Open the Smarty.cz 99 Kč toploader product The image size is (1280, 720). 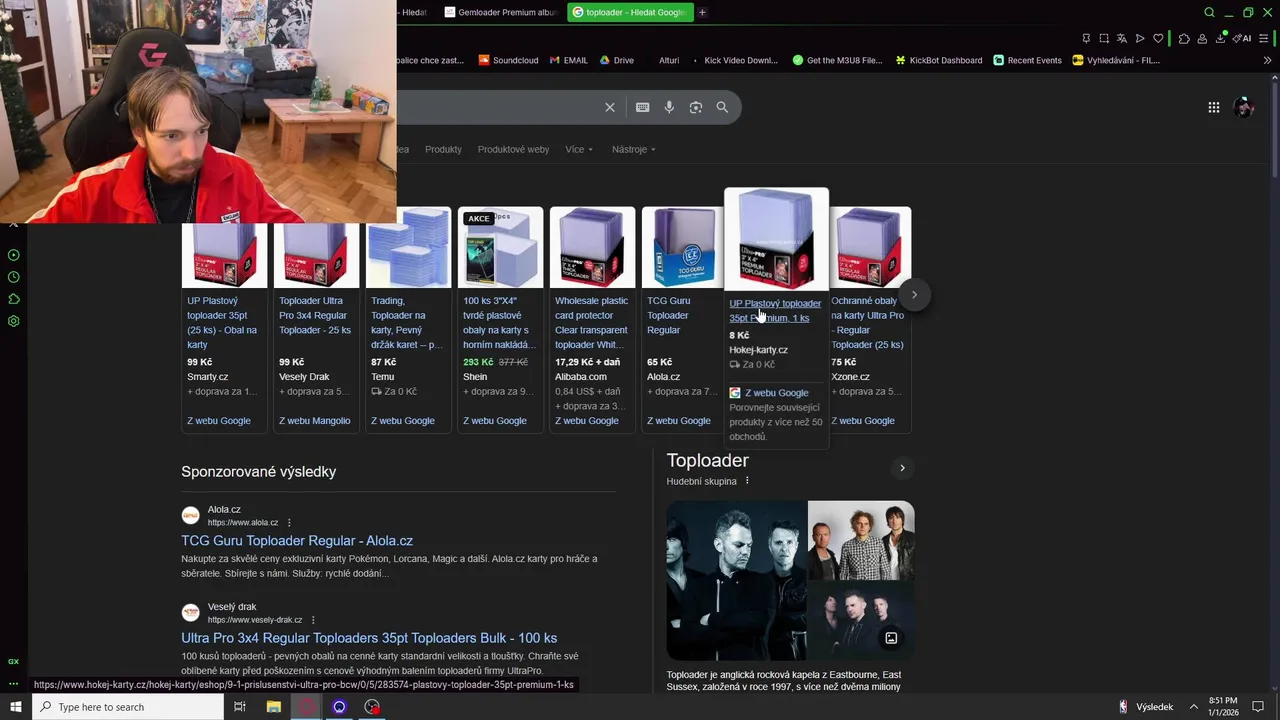pos(224,322)
